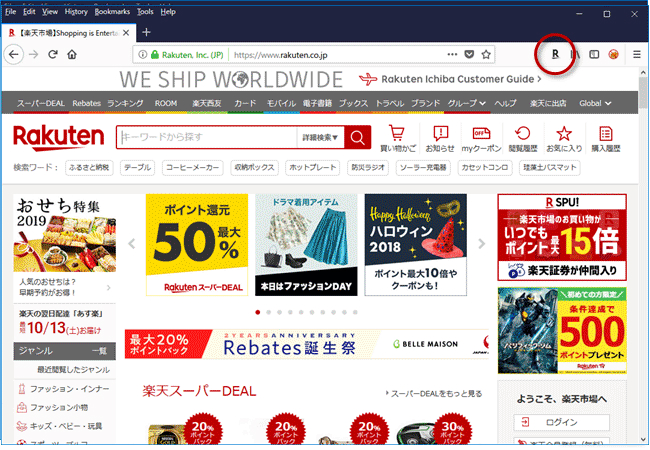Open the Global dropdown menu

(600, 103)
